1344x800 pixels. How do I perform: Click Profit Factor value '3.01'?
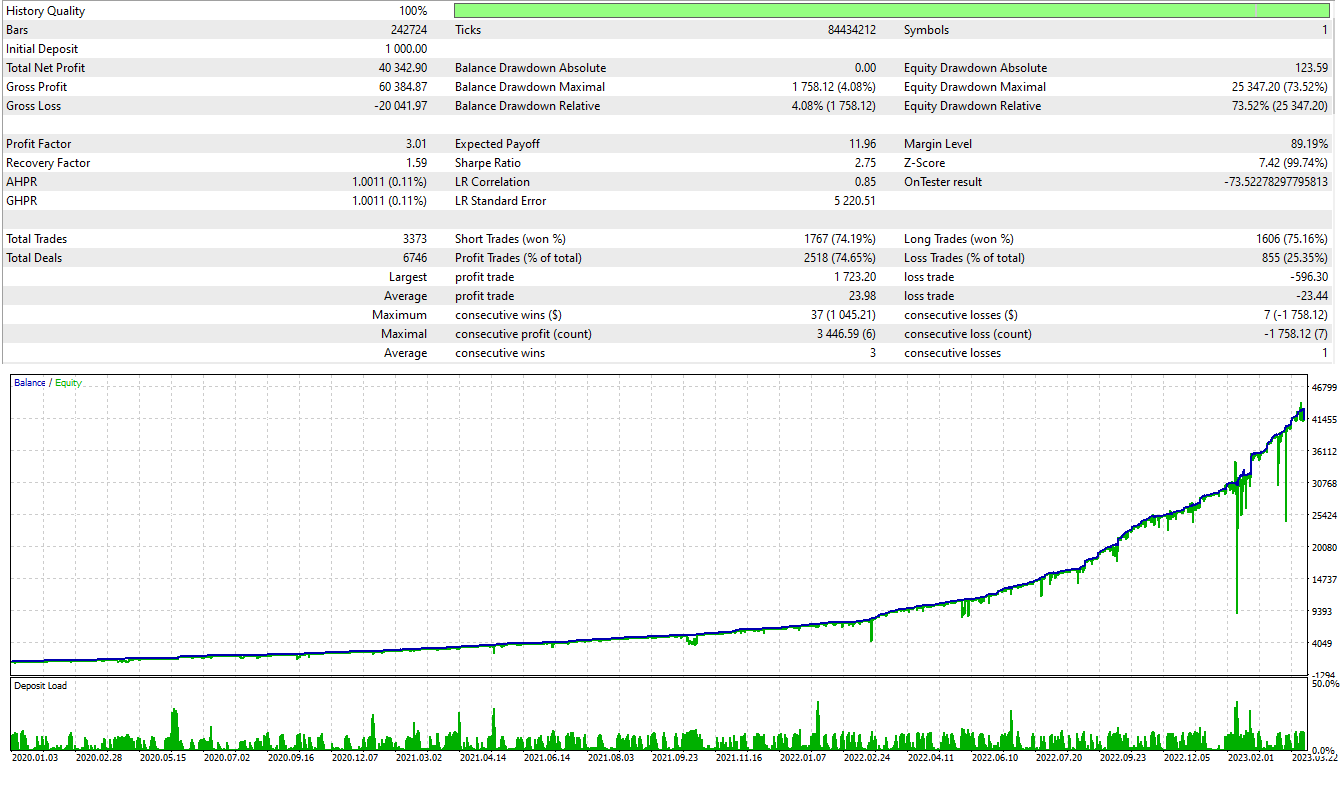[417, 144]
